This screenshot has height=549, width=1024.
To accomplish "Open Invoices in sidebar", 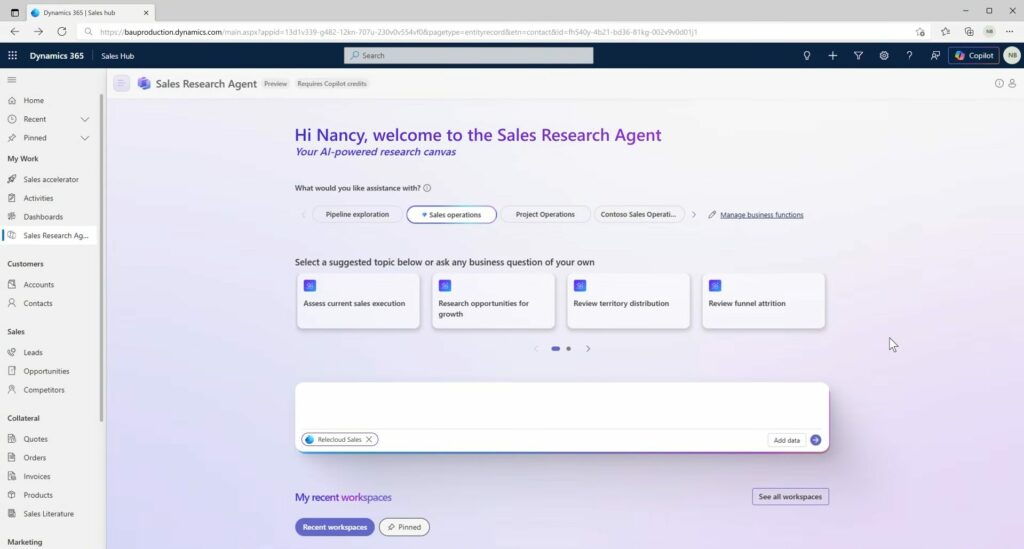I will (x=37, y=477).
